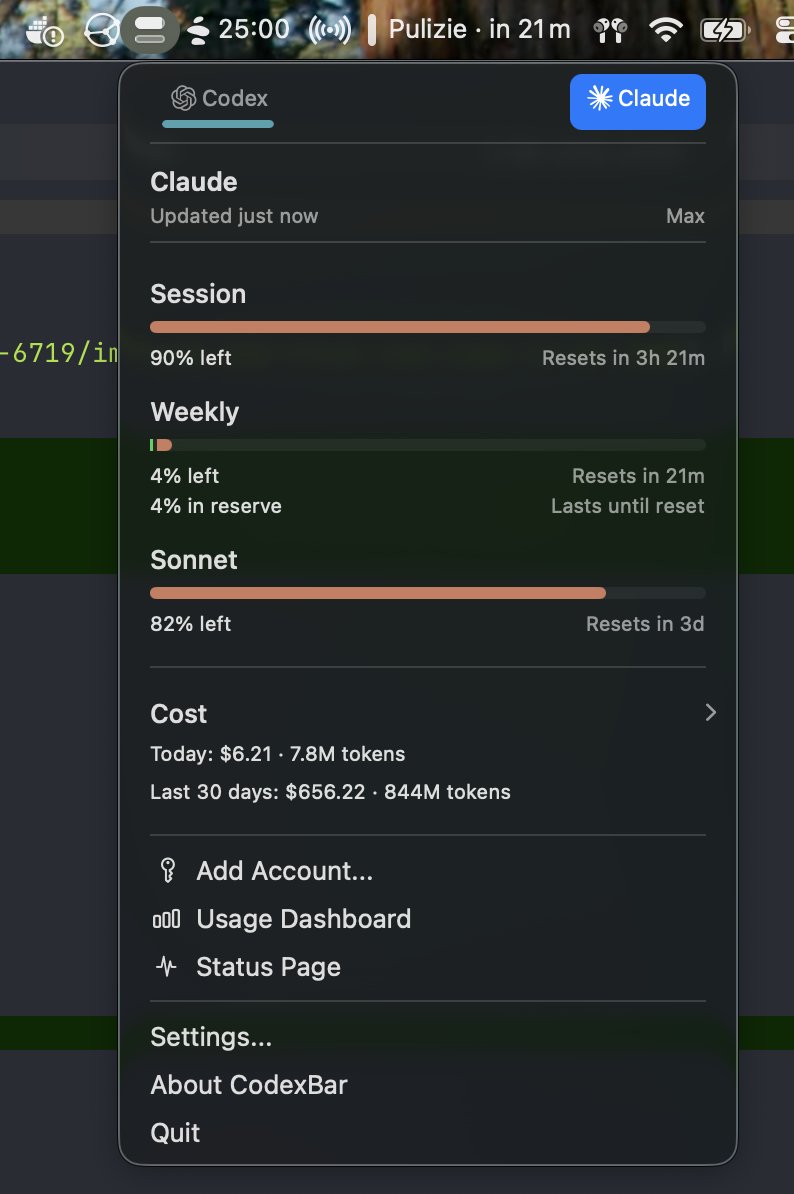
Task: Select About CodexBar
Action: (x=249, y=1085)
